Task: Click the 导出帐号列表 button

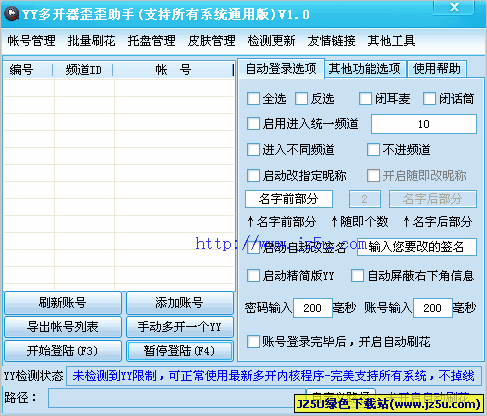Action: coord(63,327)
